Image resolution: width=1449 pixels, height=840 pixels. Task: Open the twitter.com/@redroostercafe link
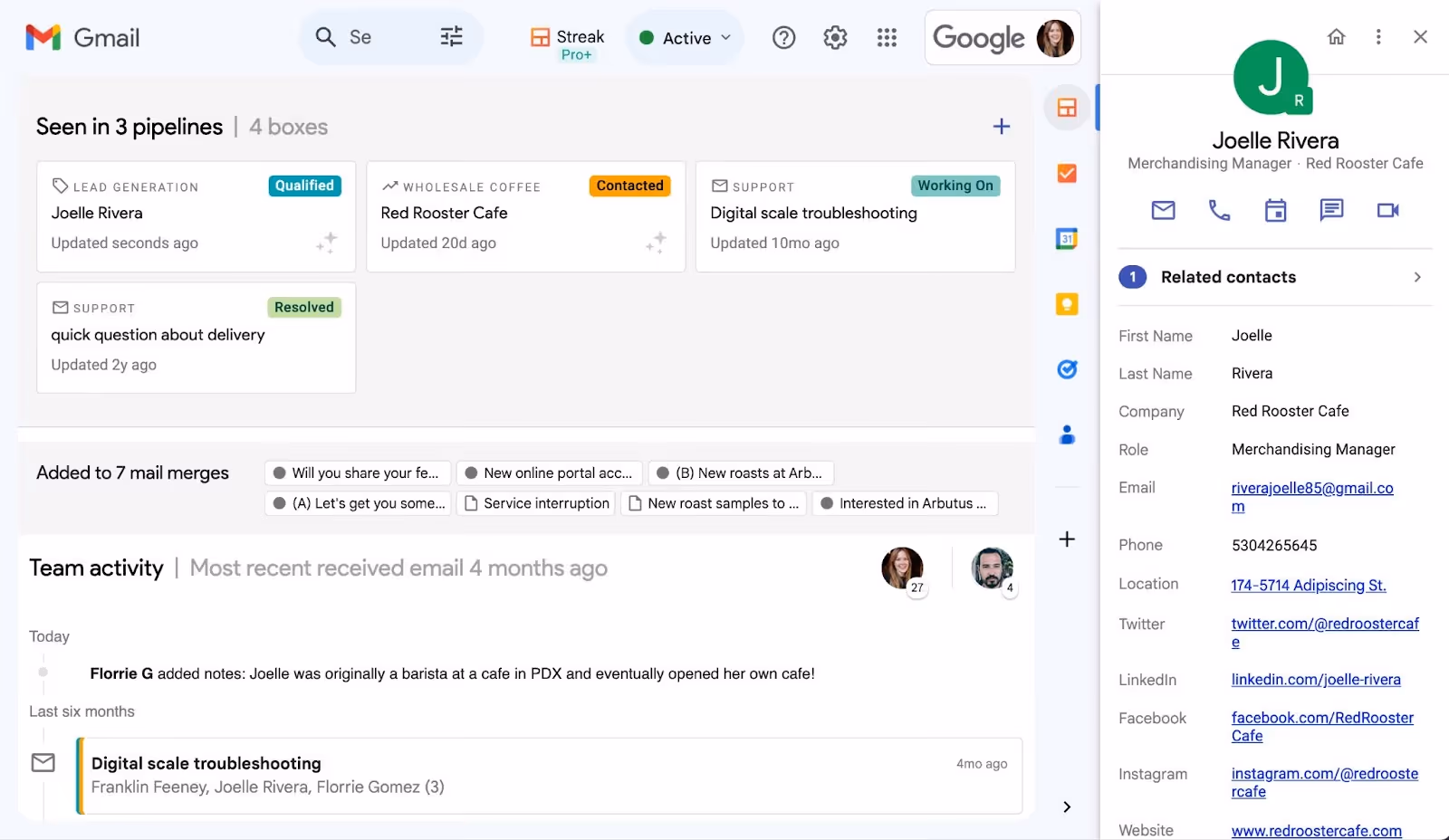coord(1325,633)
